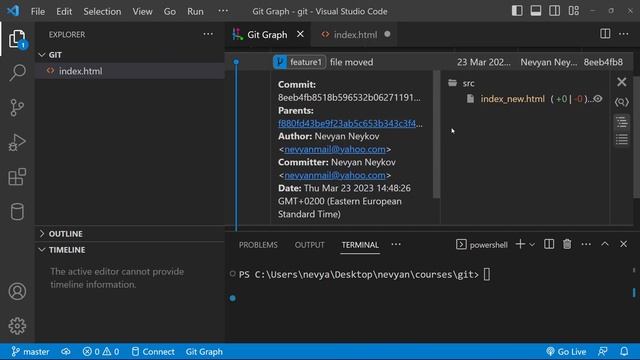The height and width of the screenshot is (360, 640).
Task: Click the Committer email link
Action: 335,175
